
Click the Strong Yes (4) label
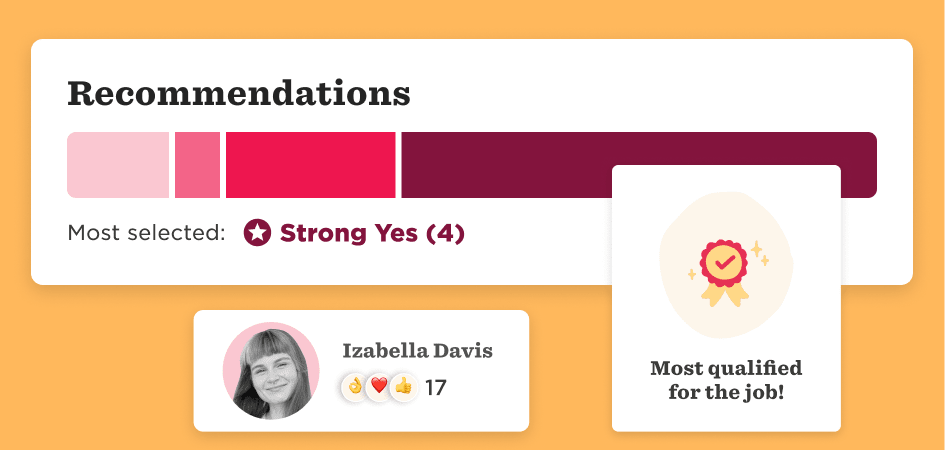tap(372, 233)
